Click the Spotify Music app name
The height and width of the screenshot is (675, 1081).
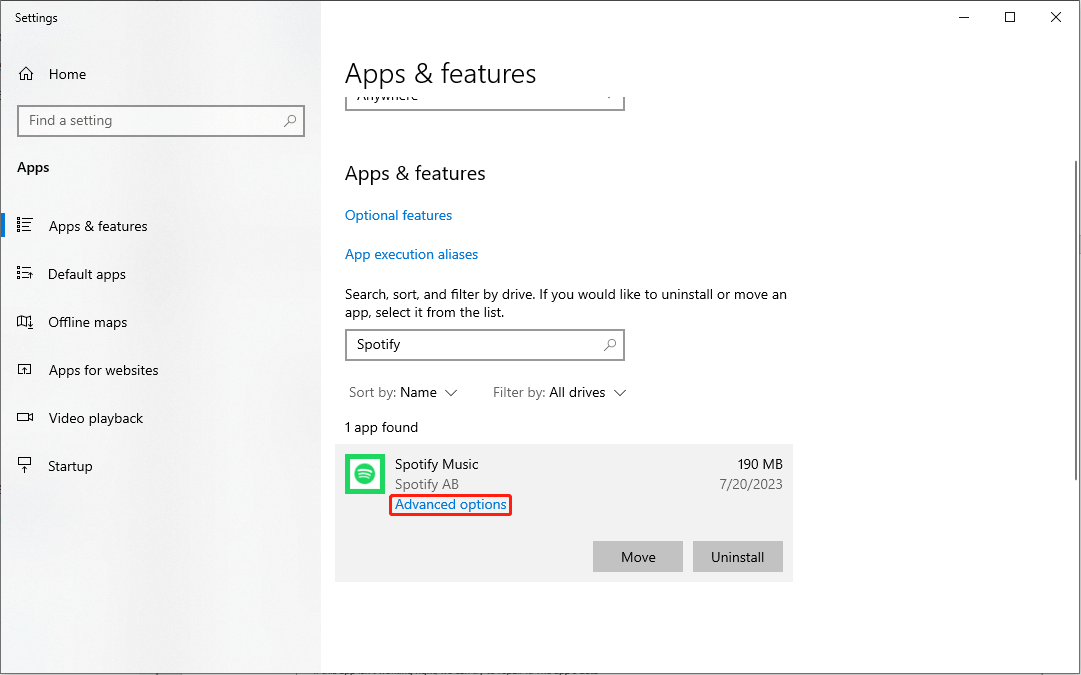(436, 464)
